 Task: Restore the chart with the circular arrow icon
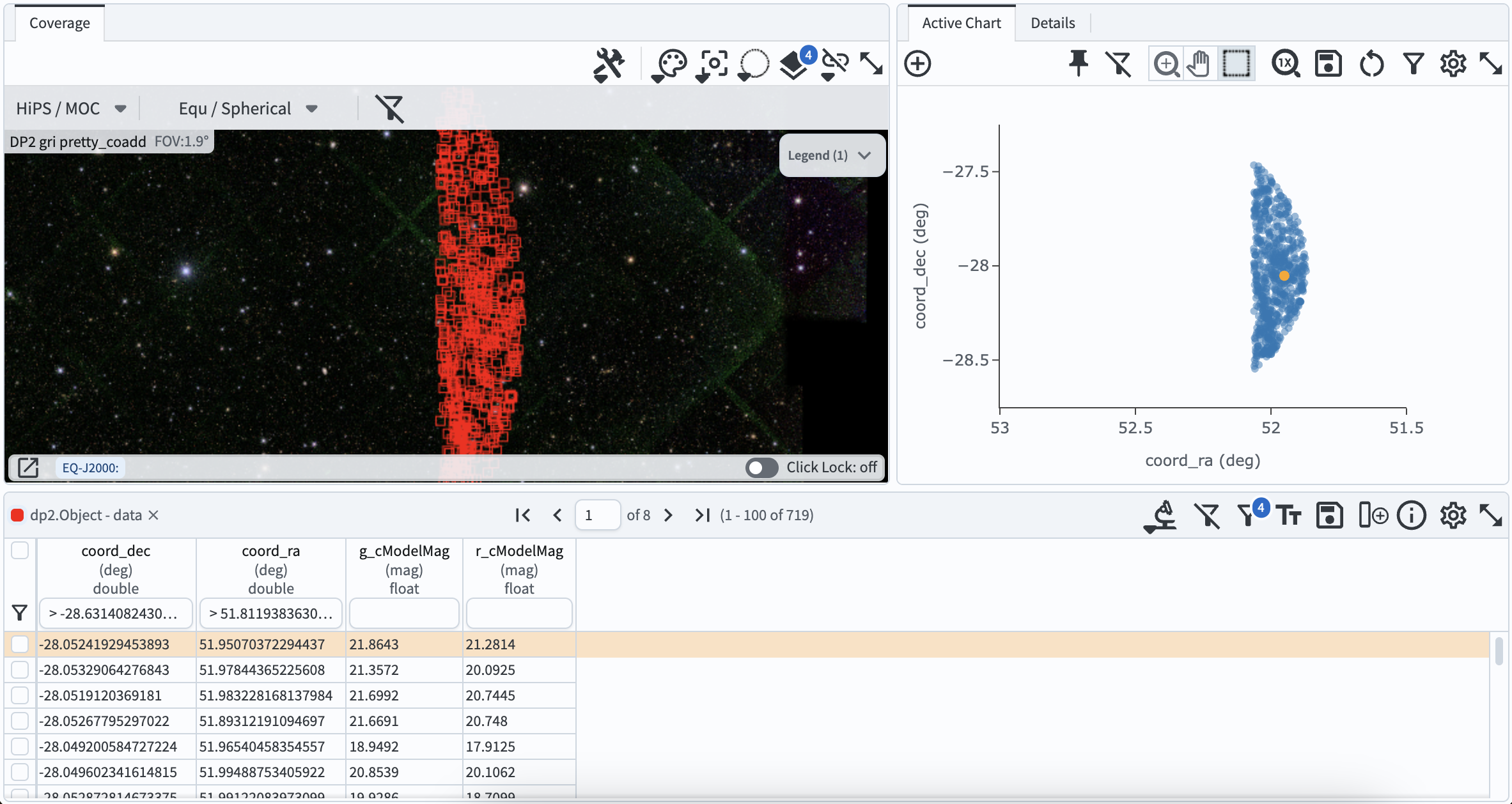click(x=1371, y=64)
